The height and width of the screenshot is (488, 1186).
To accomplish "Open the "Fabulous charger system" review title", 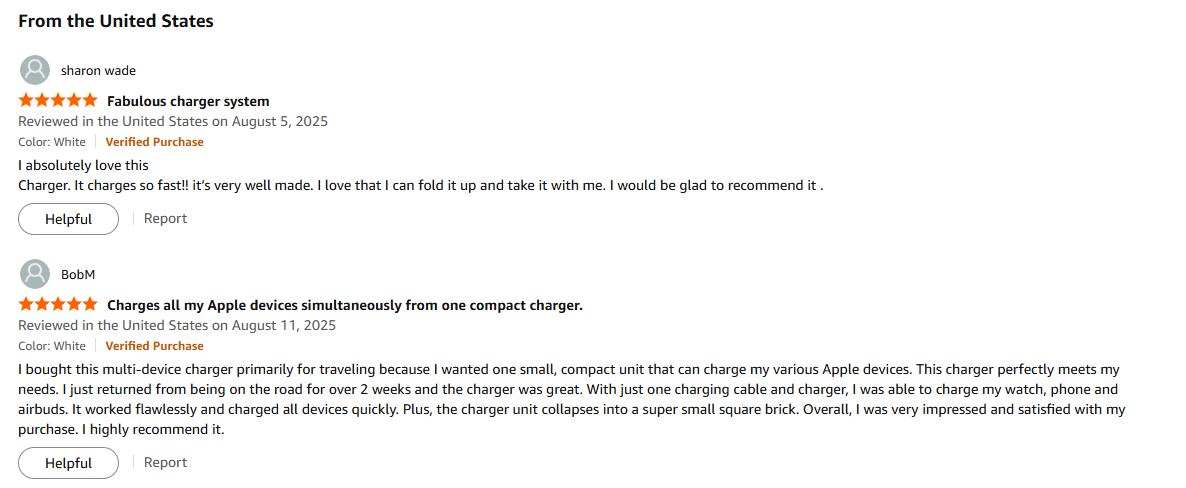I will tap(188, 101).
